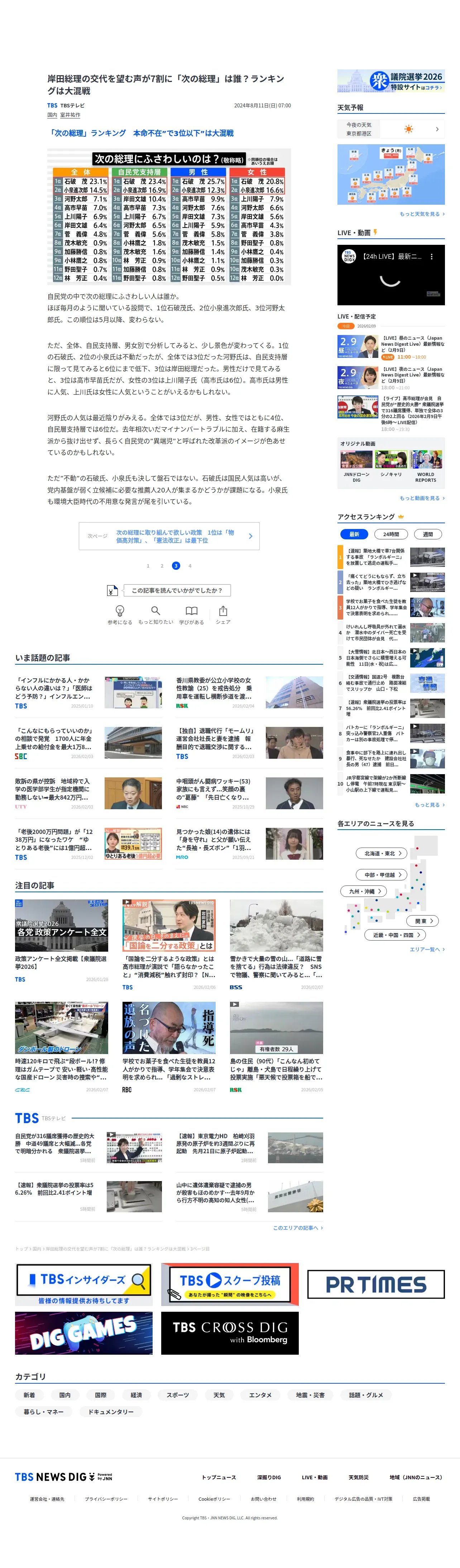Open the 国際 category
The width and height of the screenshot is (460, 1568).
(101, 1394)
